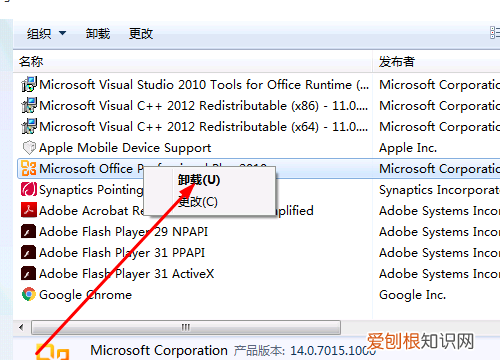Click the Google Inc. publisher cell
The height and width of the screenshot is (360, 500).
click(x=412, y=295)
